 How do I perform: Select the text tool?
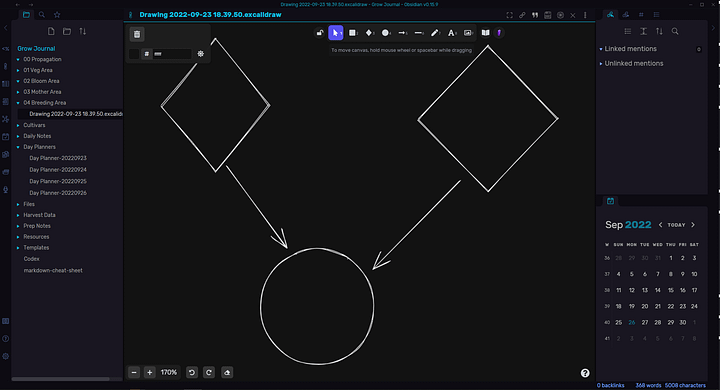(x=451, y=33)
